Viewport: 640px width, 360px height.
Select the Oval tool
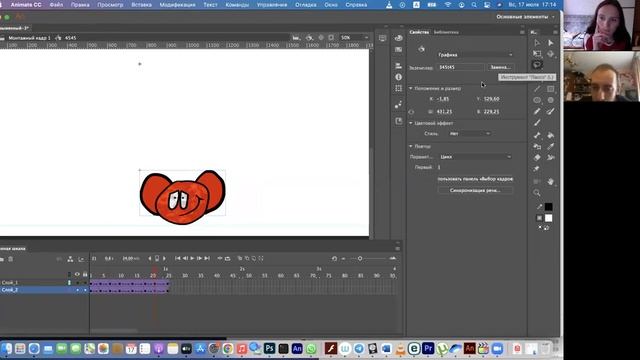click(537, 100)
